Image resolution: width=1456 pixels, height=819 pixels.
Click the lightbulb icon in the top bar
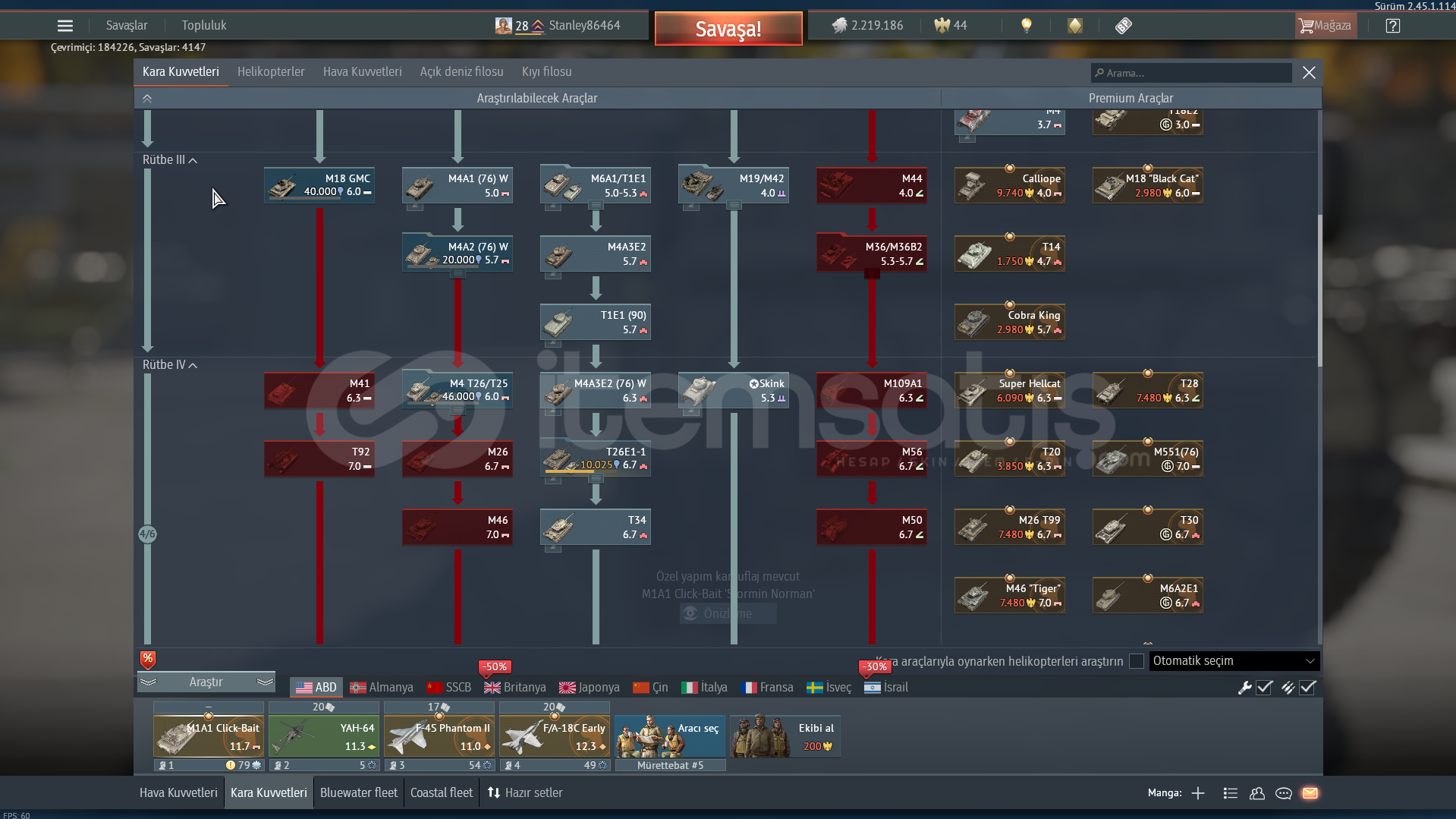pos(1027,26)
